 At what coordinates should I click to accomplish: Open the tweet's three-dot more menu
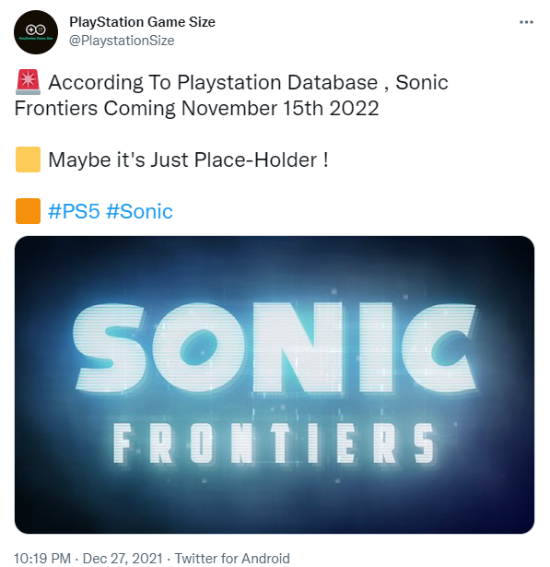coord(526,22)
